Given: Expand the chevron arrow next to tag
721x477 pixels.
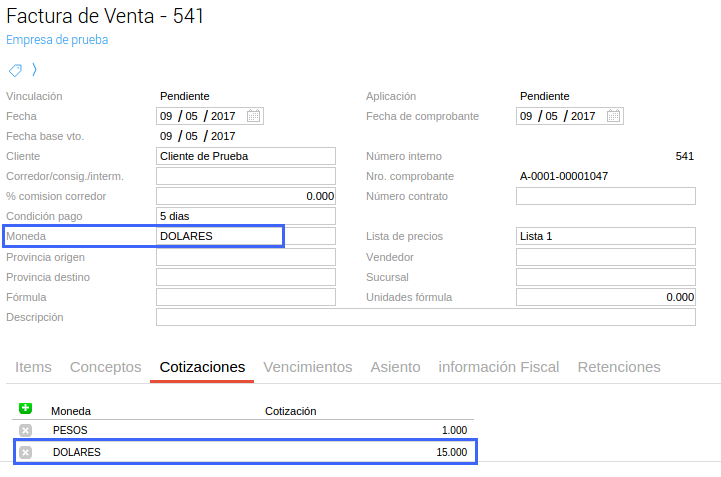Looking at the screenshot, I should coord(34,70).
